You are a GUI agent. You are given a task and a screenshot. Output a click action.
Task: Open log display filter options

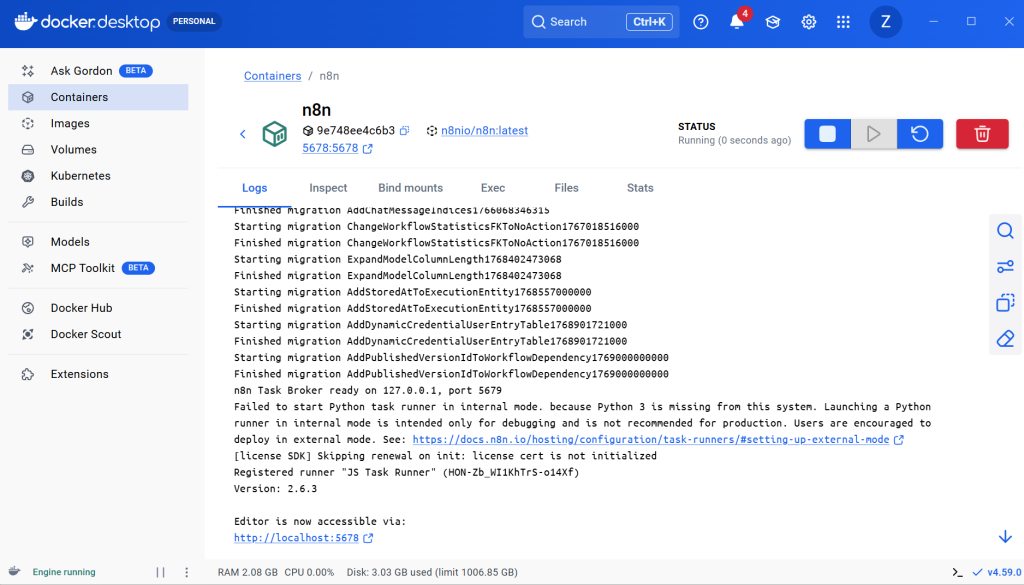point(1005,267)
